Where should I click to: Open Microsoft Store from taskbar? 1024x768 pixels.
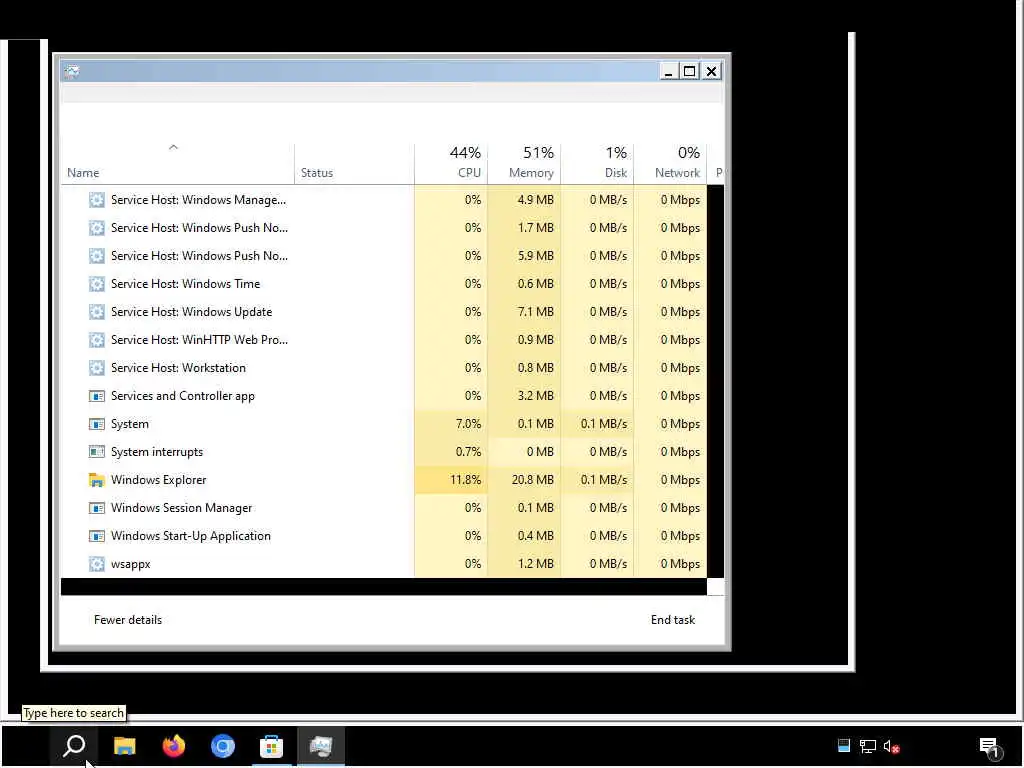pyautogui.click(x=271, y=746)
